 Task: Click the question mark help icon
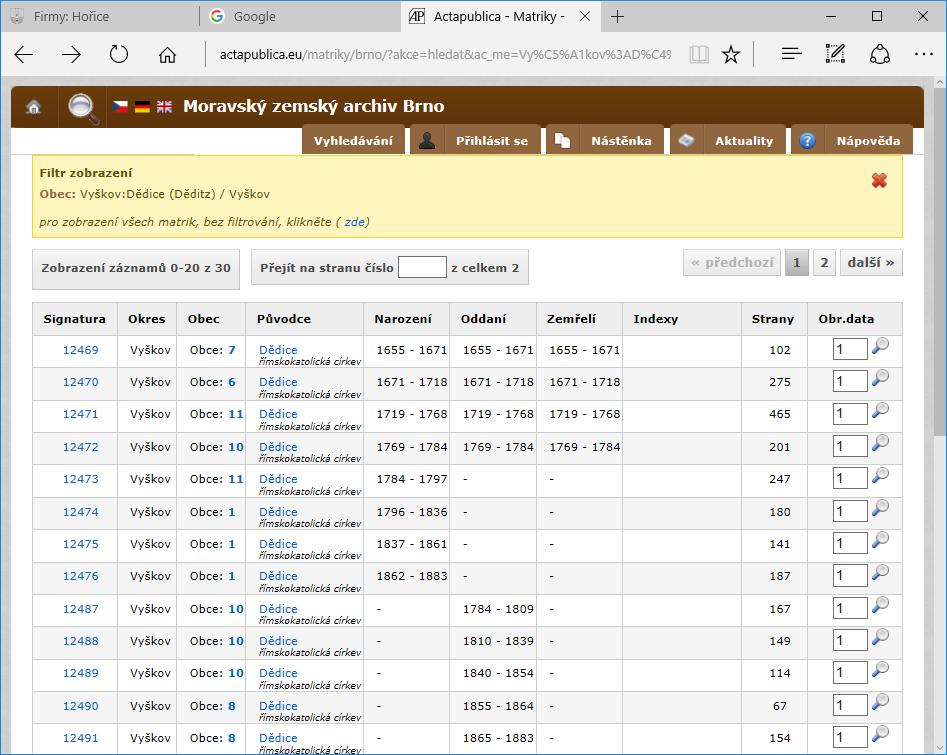tap(807, 141)
